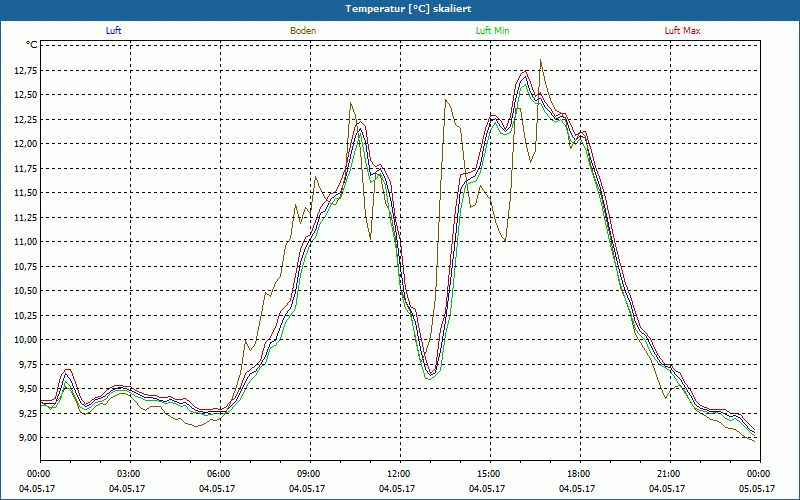Viewport: 800px width, 500px height.
Task: Click the Luft Min legend label
Action: pos(492,31)
